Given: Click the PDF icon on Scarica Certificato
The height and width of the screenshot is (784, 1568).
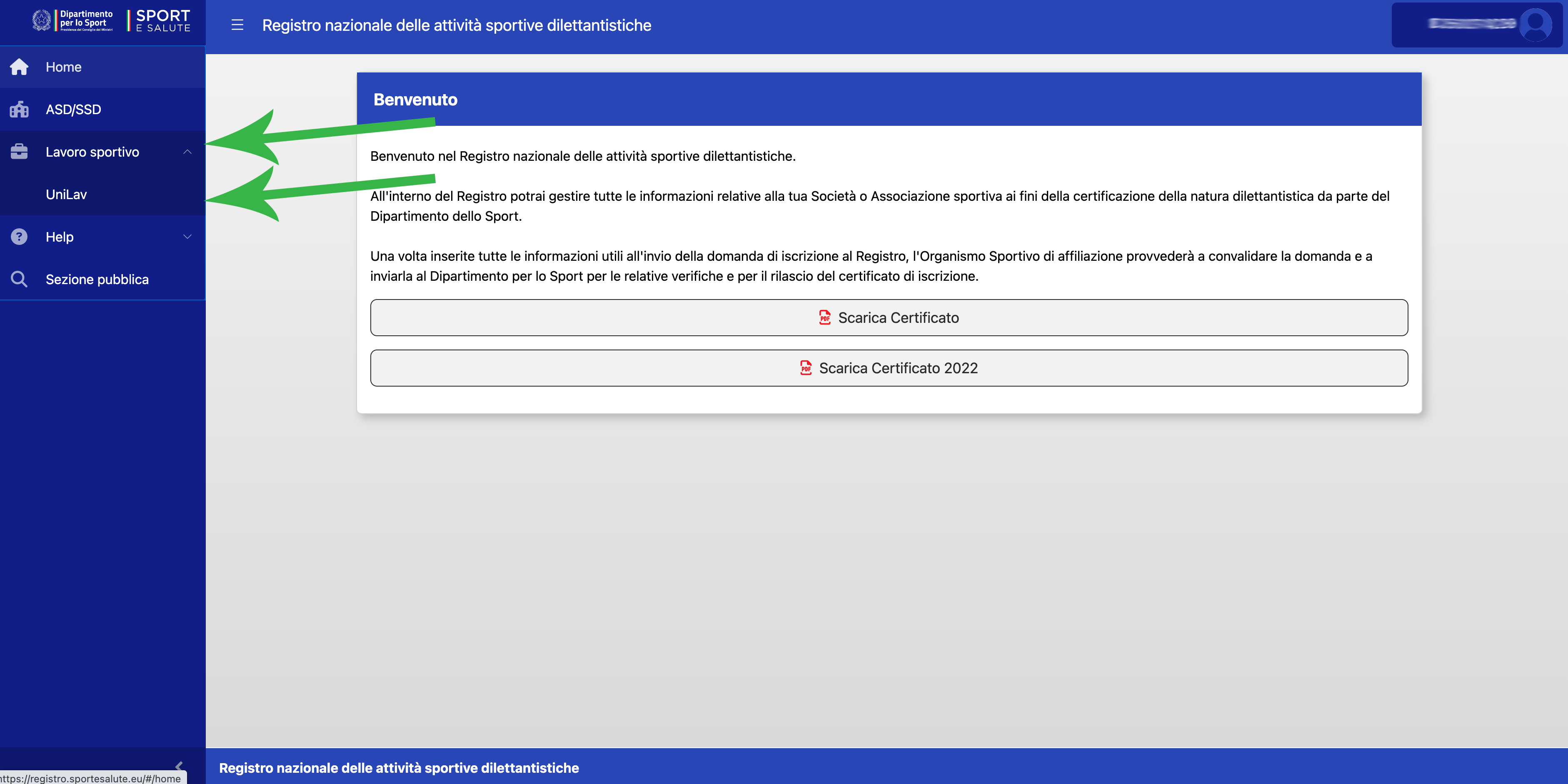Looking at the screenshot, I should 825,318.
